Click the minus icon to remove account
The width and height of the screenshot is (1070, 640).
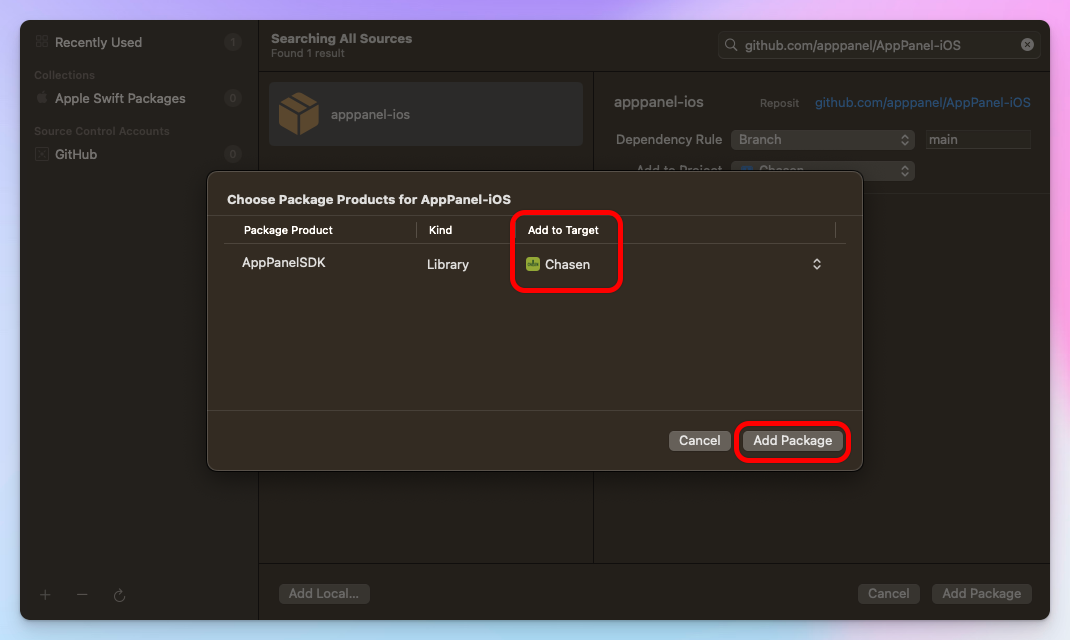81,594
